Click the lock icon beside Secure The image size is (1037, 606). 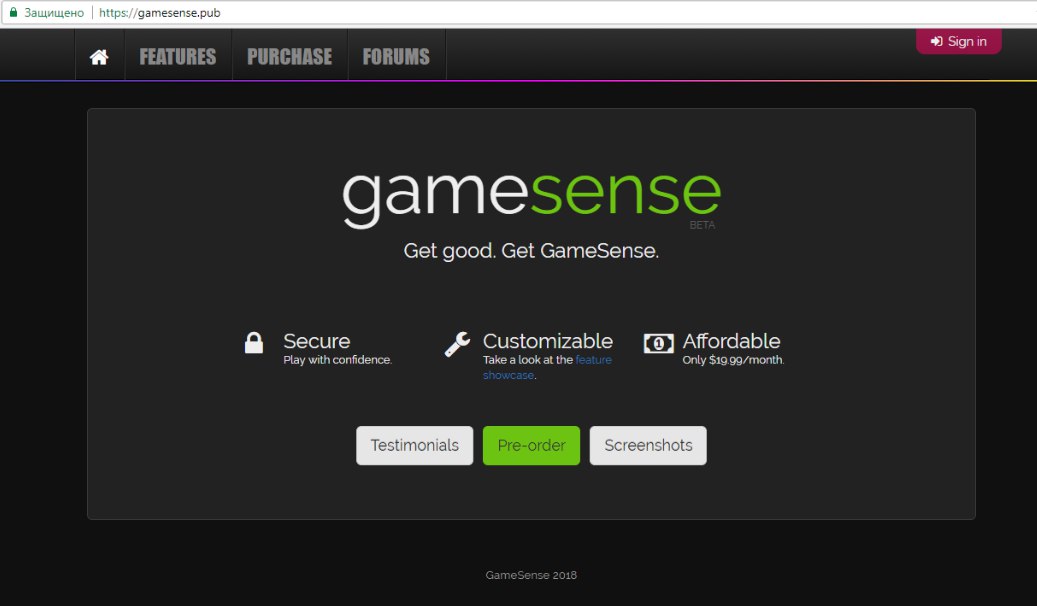(x=254, y=343)
